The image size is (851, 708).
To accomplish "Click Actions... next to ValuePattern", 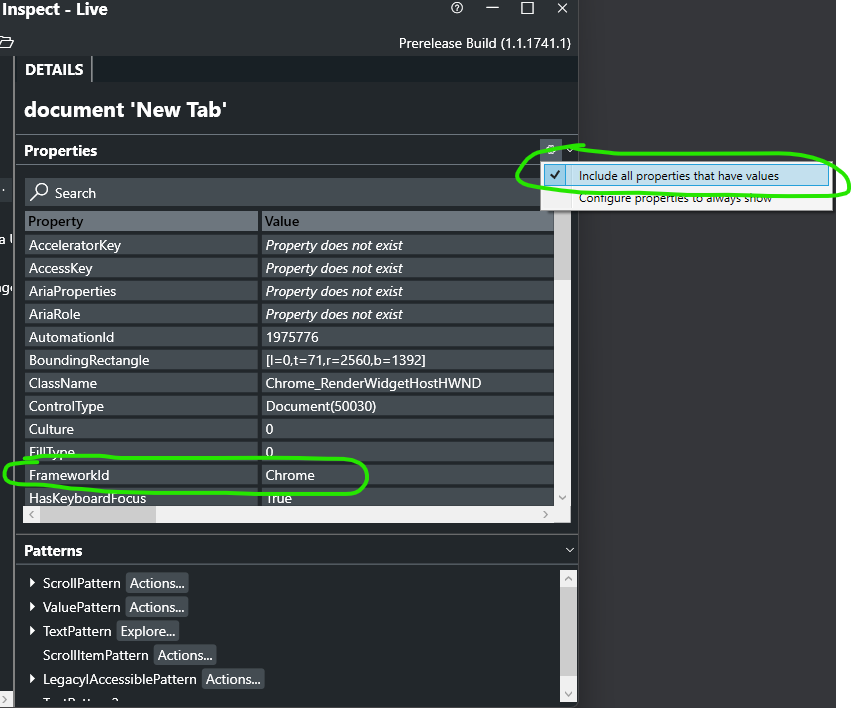I will [x=156, y=607].
